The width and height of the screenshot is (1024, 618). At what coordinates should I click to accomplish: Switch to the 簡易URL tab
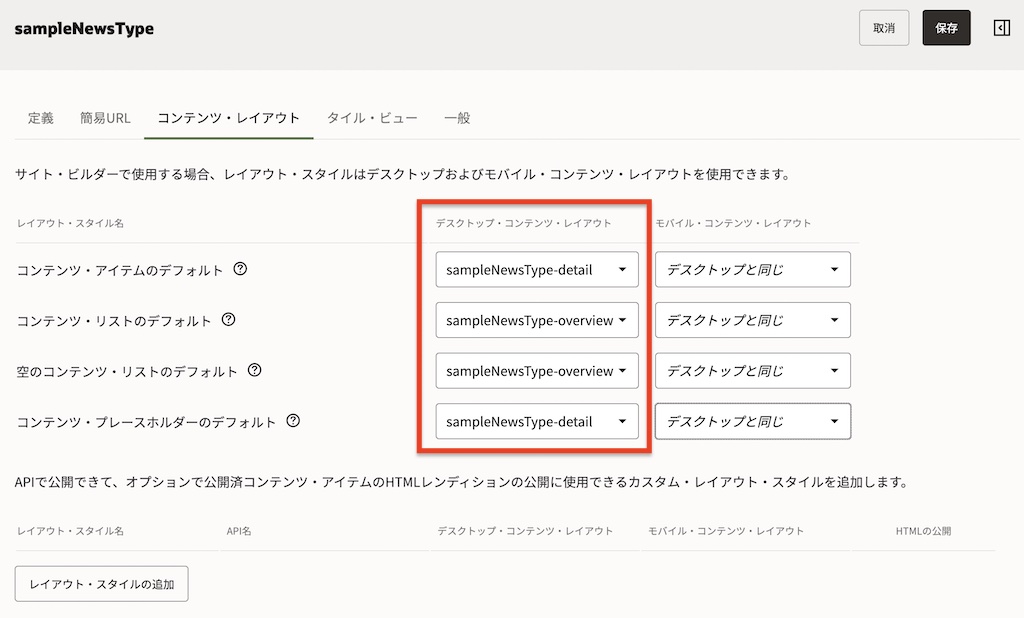pyautogui.click(x=105, y=118)
